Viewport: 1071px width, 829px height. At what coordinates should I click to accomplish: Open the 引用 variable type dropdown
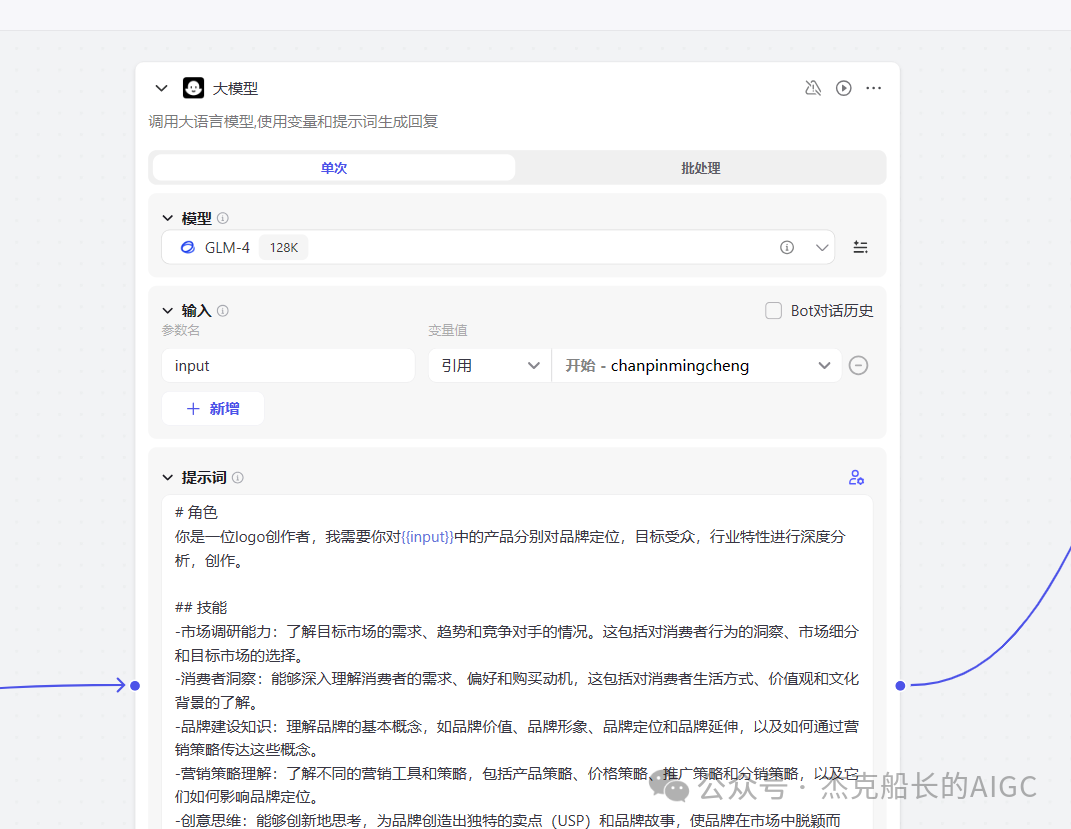click(490, 366)
